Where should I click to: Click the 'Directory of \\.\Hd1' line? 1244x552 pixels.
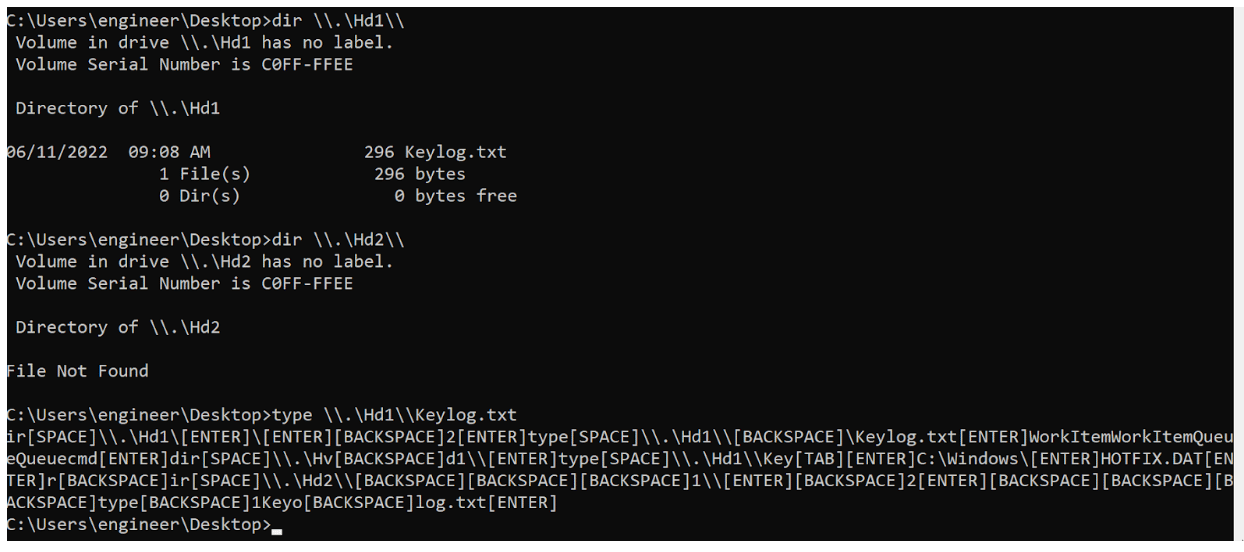click(x=118, y=108)
